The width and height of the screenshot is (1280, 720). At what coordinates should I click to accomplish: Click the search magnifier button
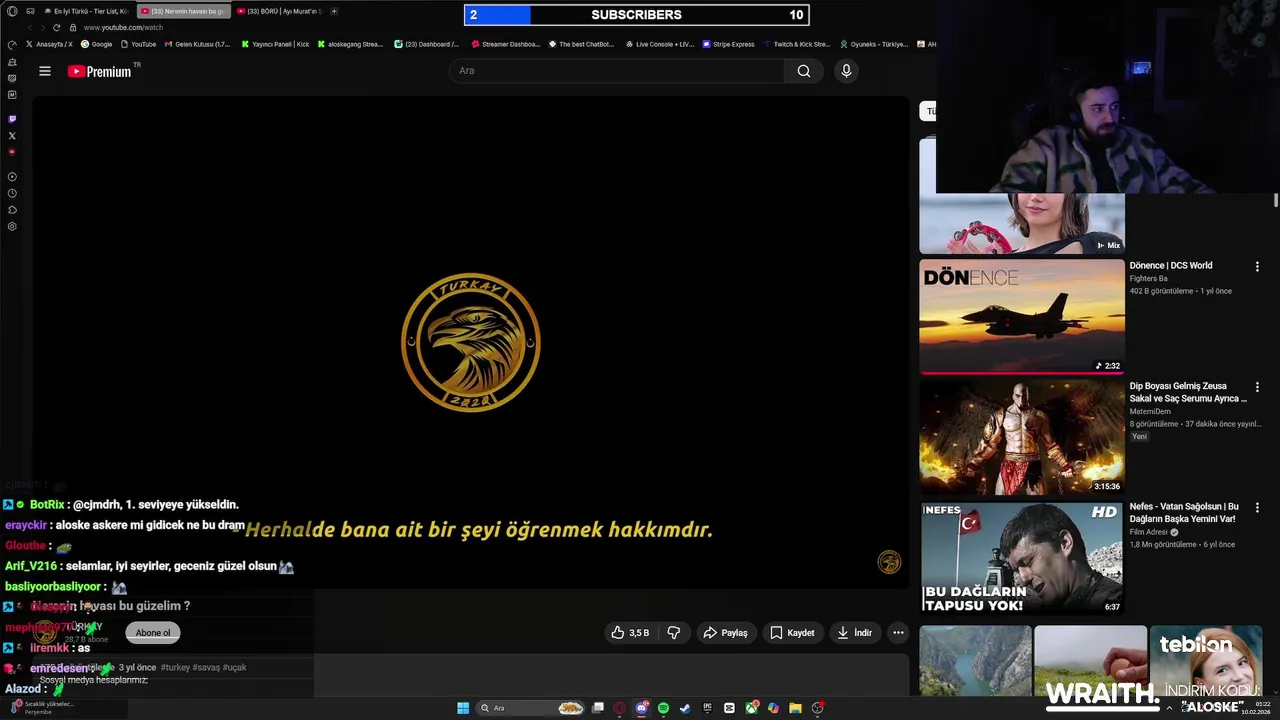tap(804, 71)
